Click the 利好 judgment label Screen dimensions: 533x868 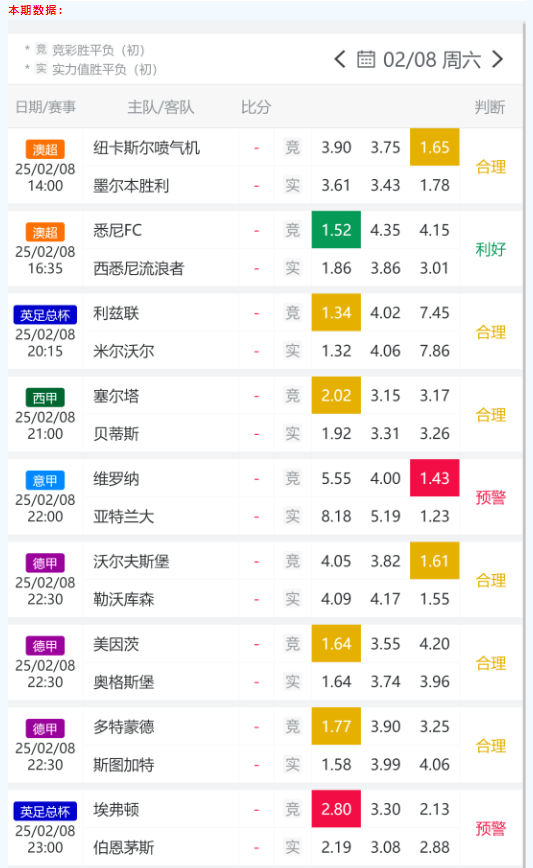(490, 249)
